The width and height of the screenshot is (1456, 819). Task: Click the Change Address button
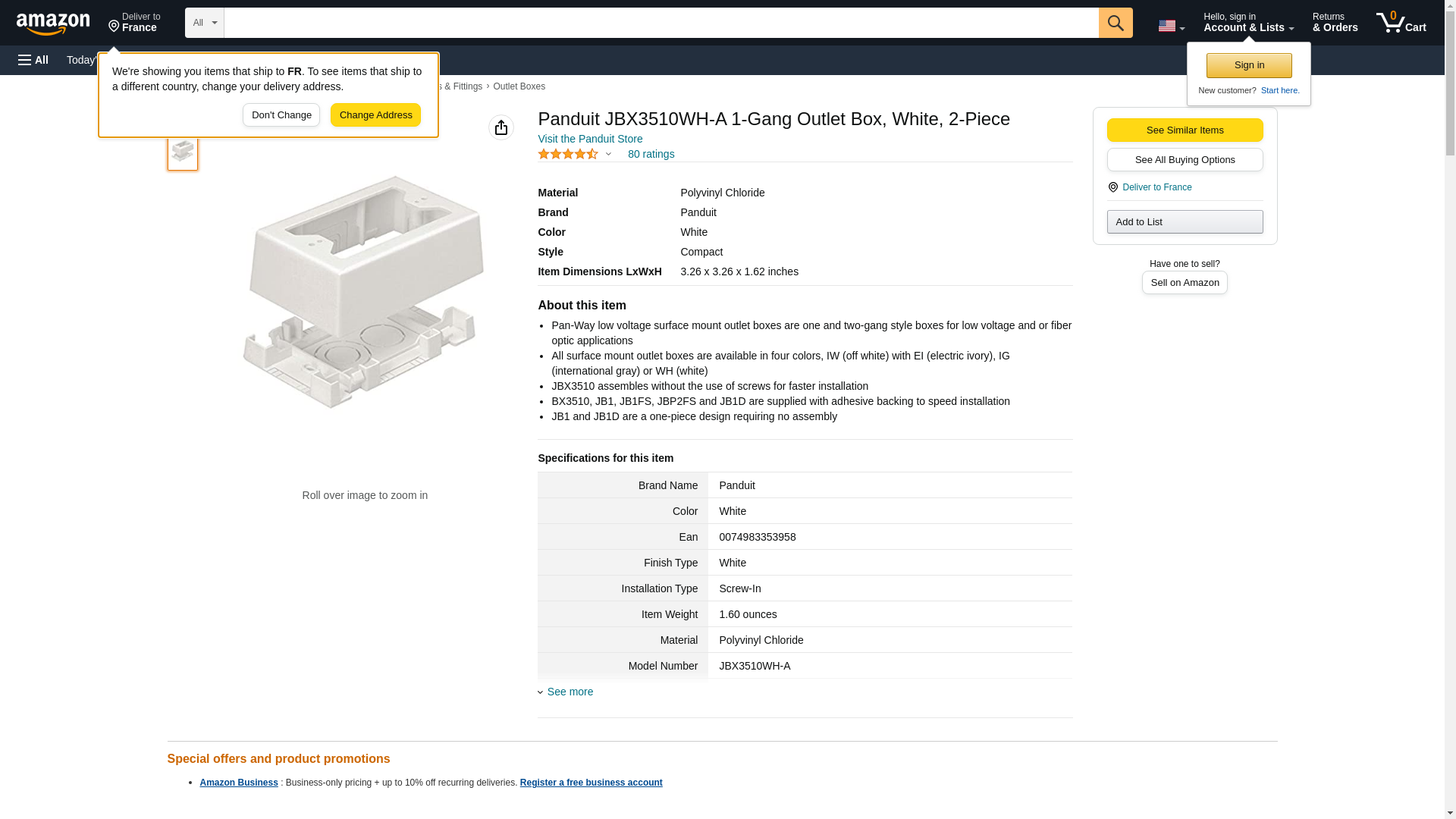pos(375,115)
